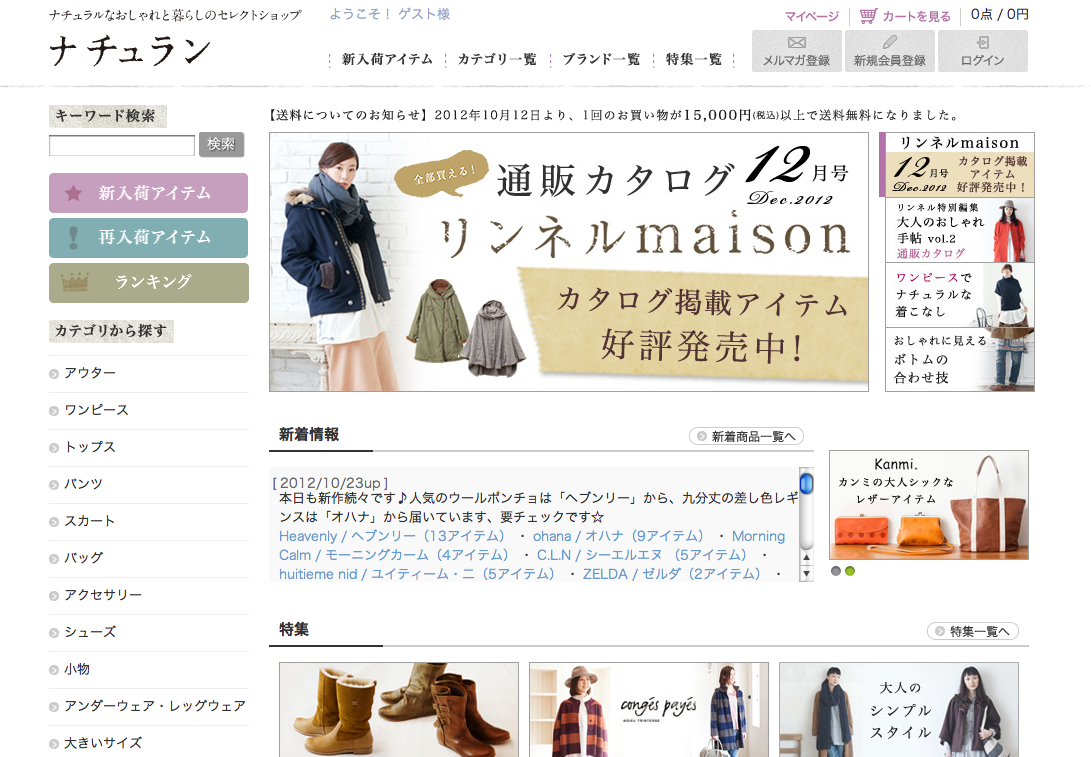Image resolution: width=1091 pixels, height=757 pixels.
Task: Open ZELDA / ゼルダ brand link
Action: [671, 574]
